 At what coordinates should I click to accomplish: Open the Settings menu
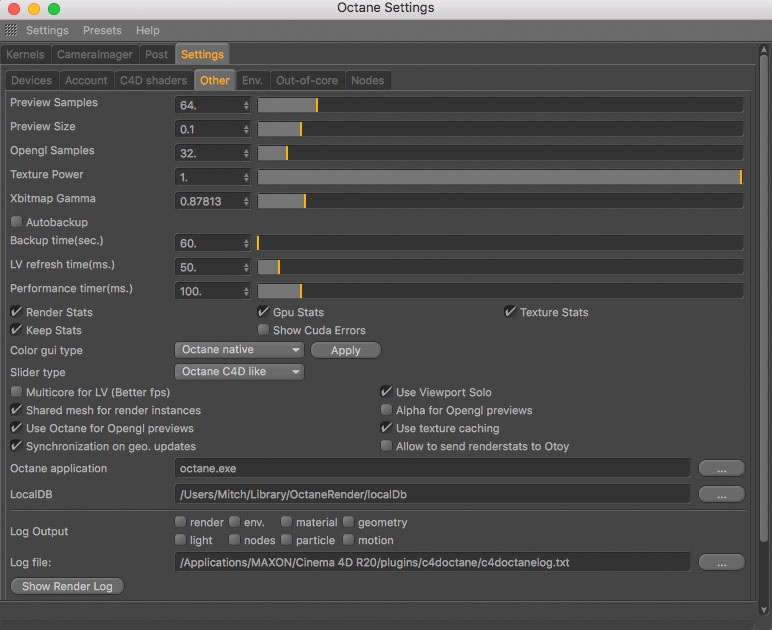(47, 31)
